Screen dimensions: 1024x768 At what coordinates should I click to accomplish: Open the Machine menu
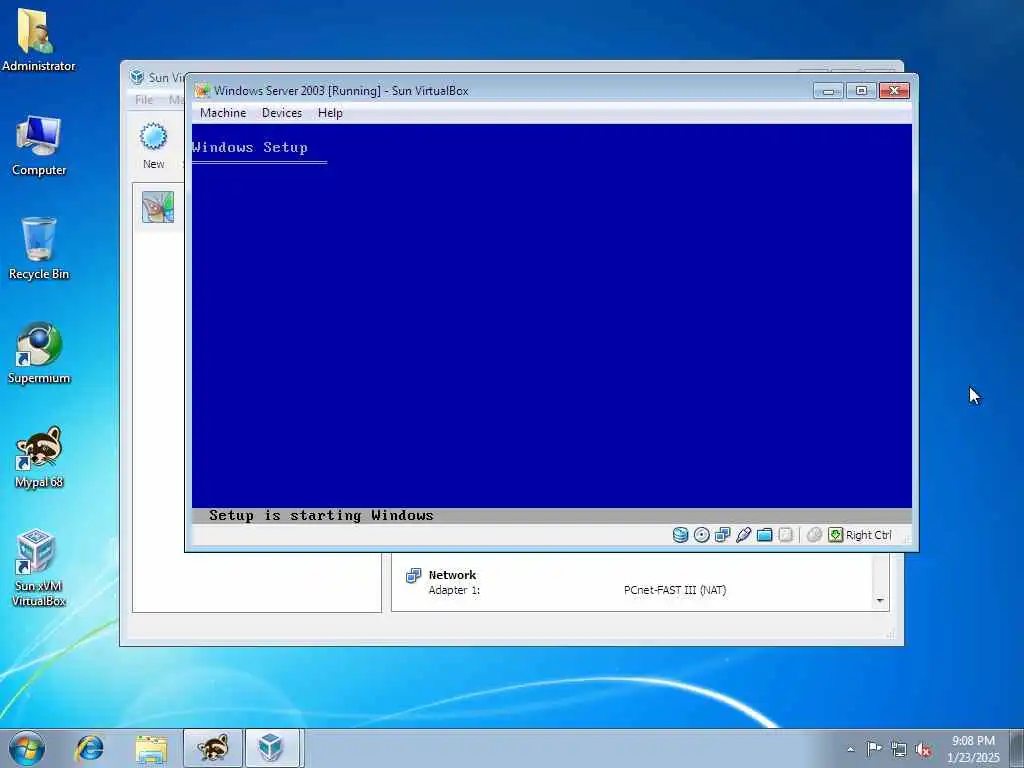223,113
